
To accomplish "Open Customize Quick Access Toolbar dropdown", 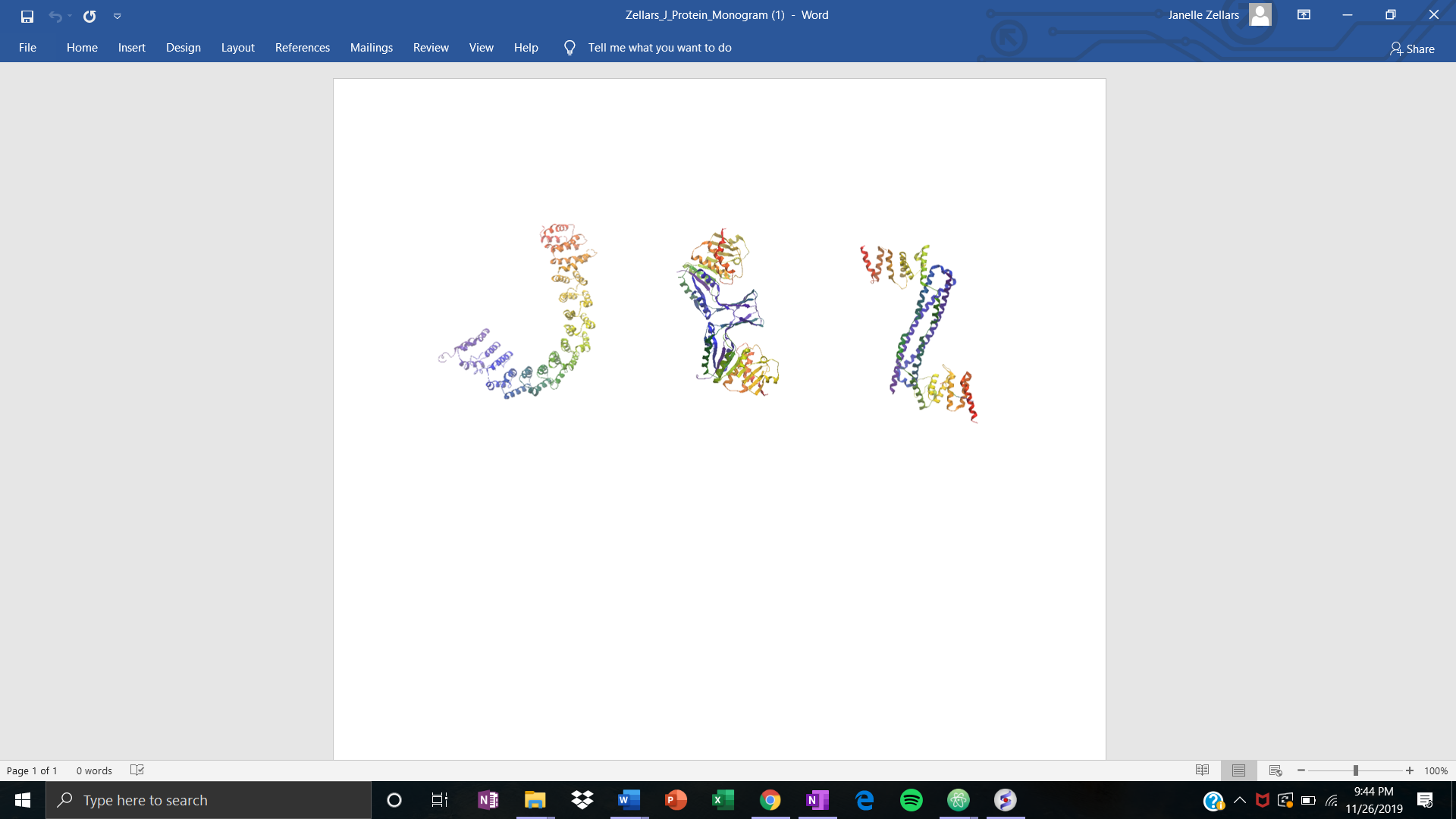I will click(118, 16).
